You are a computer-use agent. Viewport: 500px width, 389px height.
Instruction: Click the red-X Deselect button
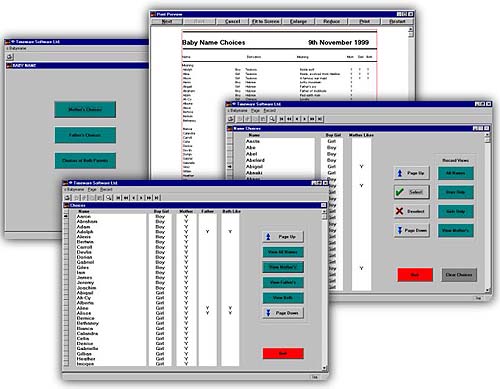tap(411, 211)
